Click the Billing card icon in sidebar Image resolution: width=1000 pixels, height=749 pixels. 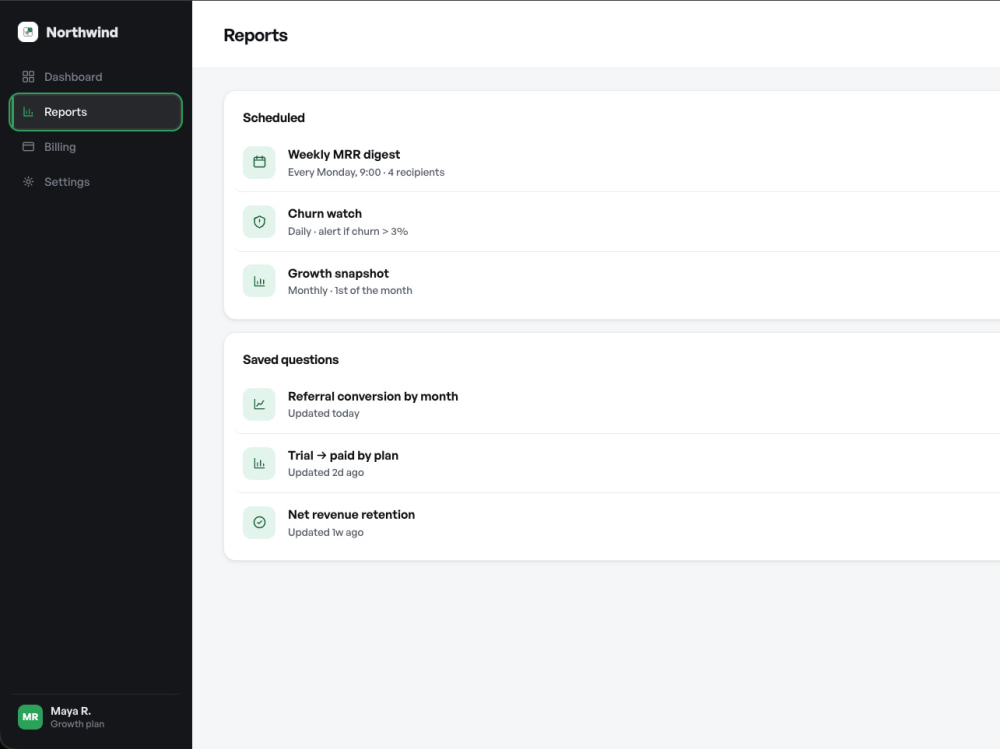(28, 147)
